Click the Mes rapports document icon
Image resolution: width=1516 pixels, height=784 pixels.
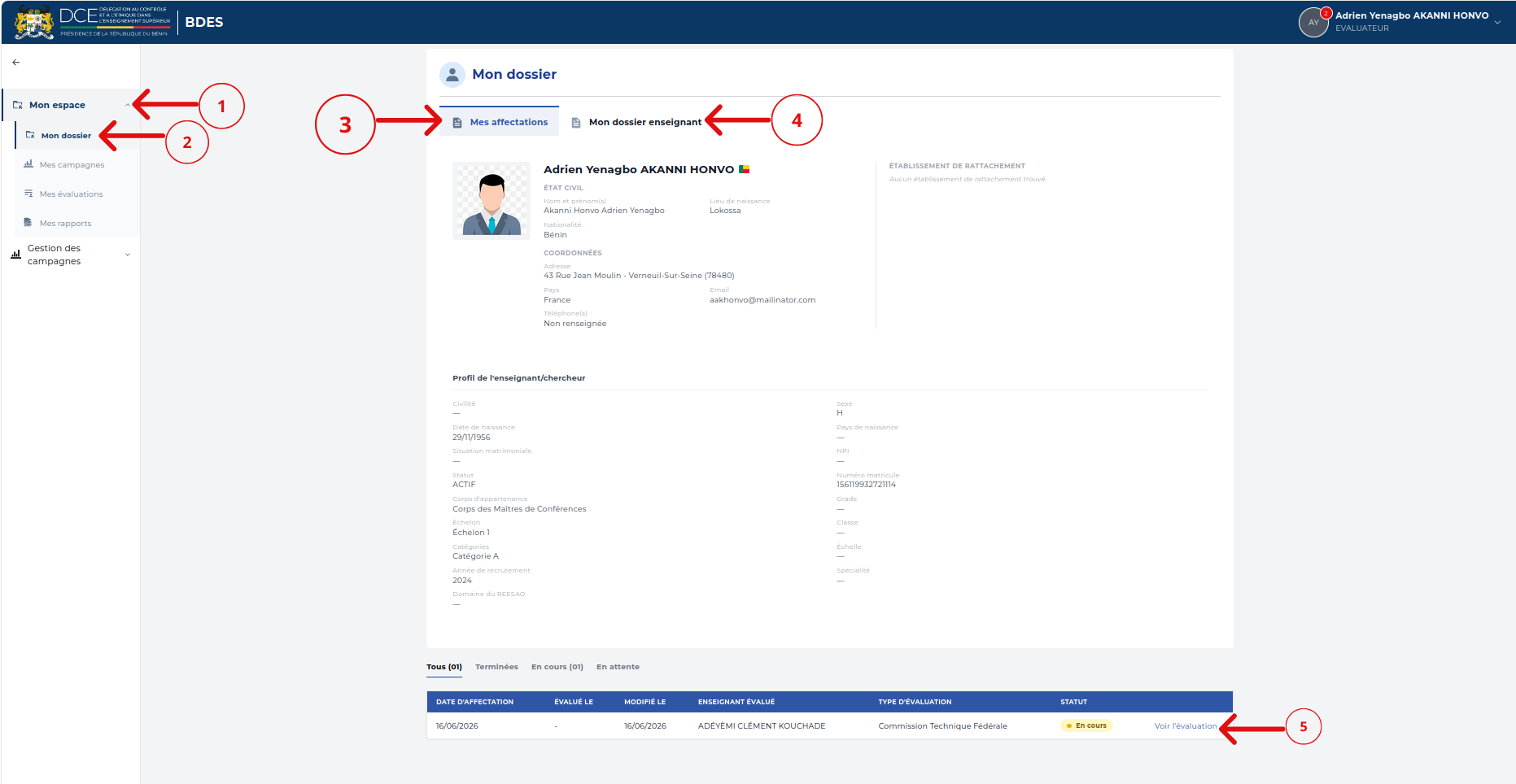coord(28,223)
